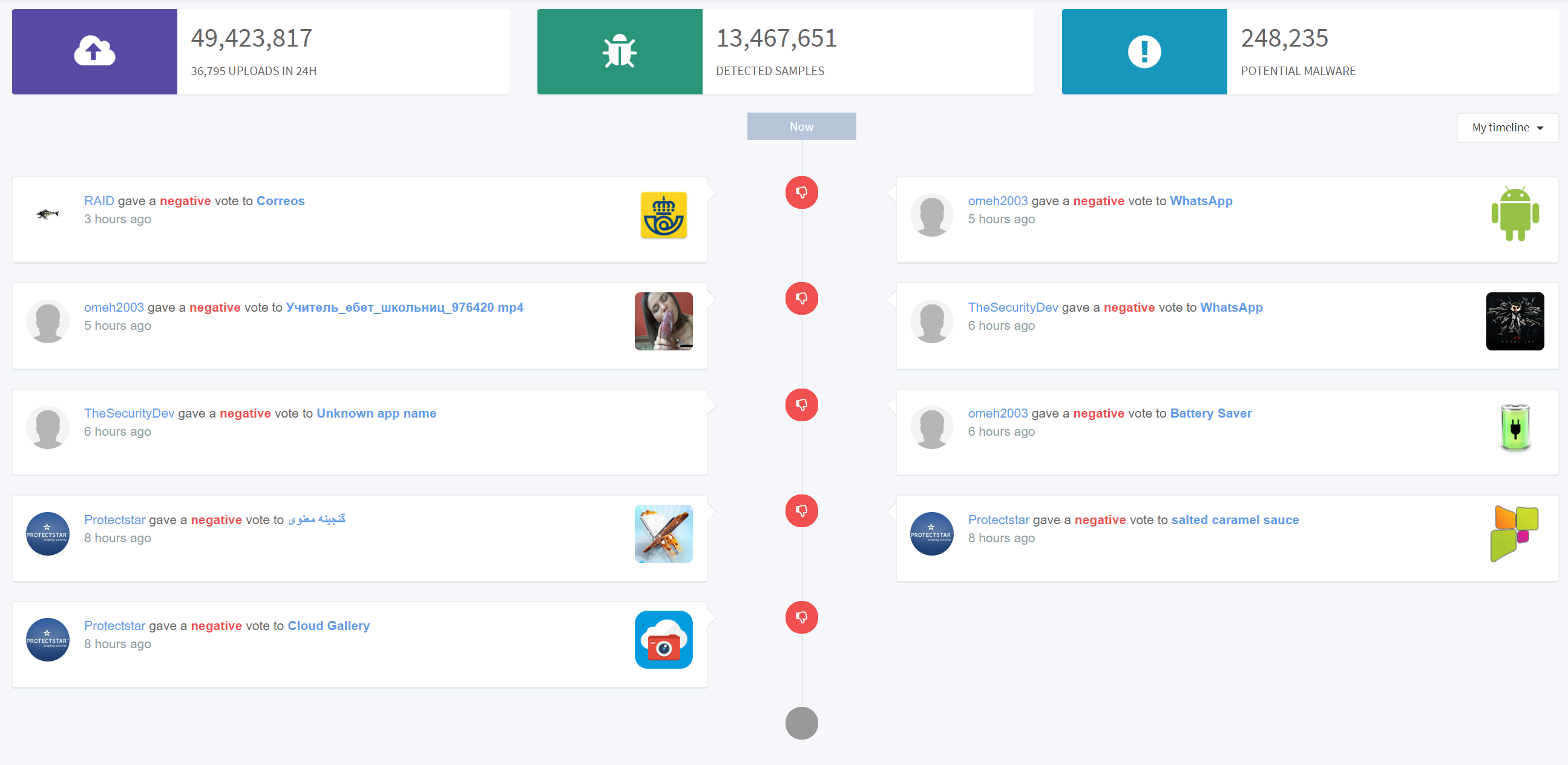The width and height of the screenshot is (1568, 765).
Task: Click the green bug detected samples icon
Action: [619, 51]
